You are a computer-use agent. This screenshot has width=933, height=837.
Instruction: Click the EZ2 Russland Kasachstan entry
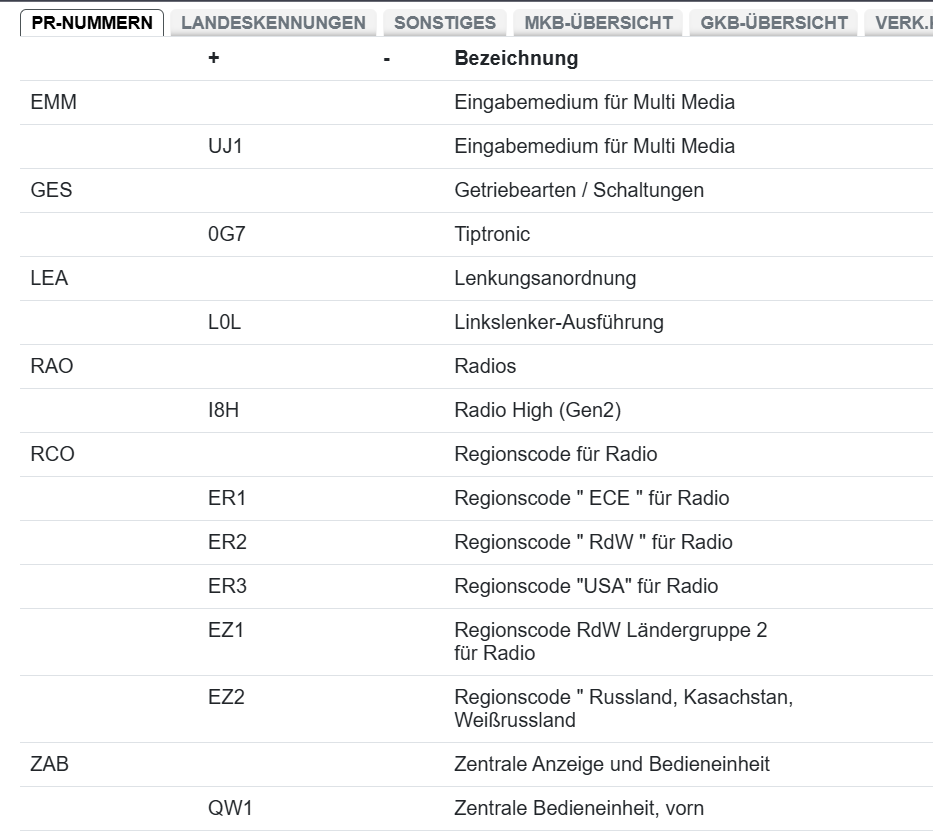click(476, 709)
